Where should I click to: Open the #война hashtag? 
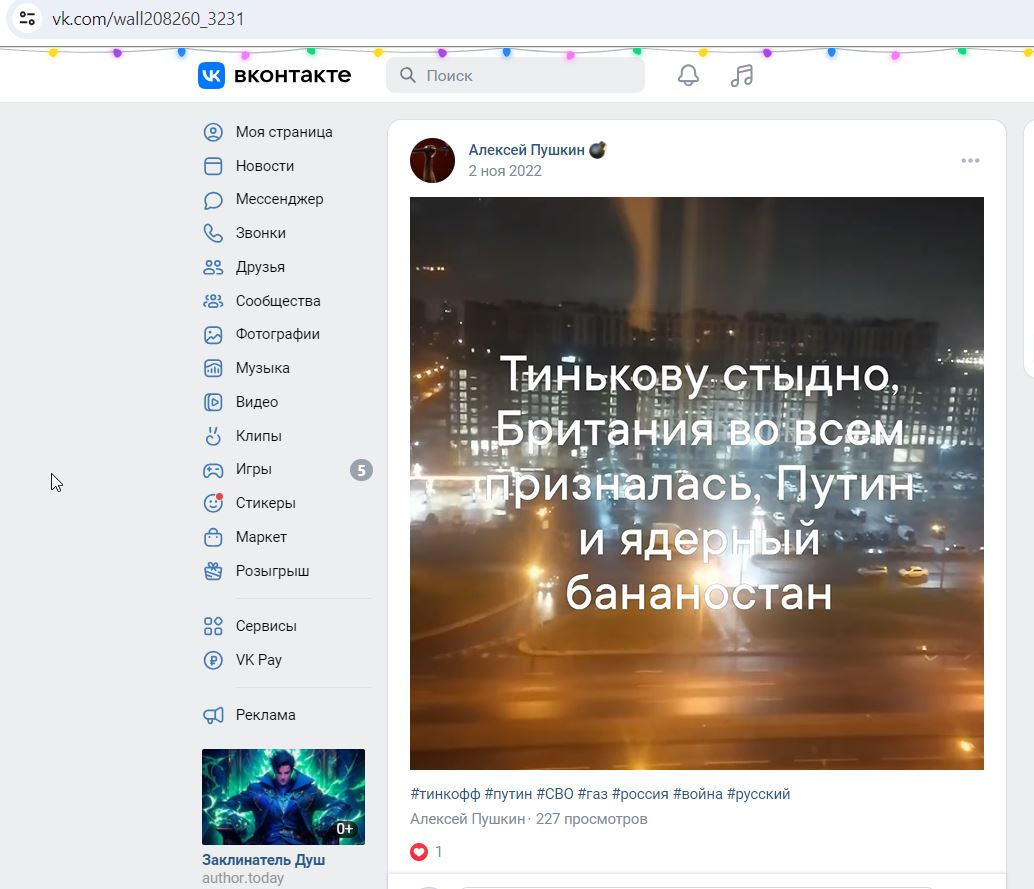click(x=698, y=794)
